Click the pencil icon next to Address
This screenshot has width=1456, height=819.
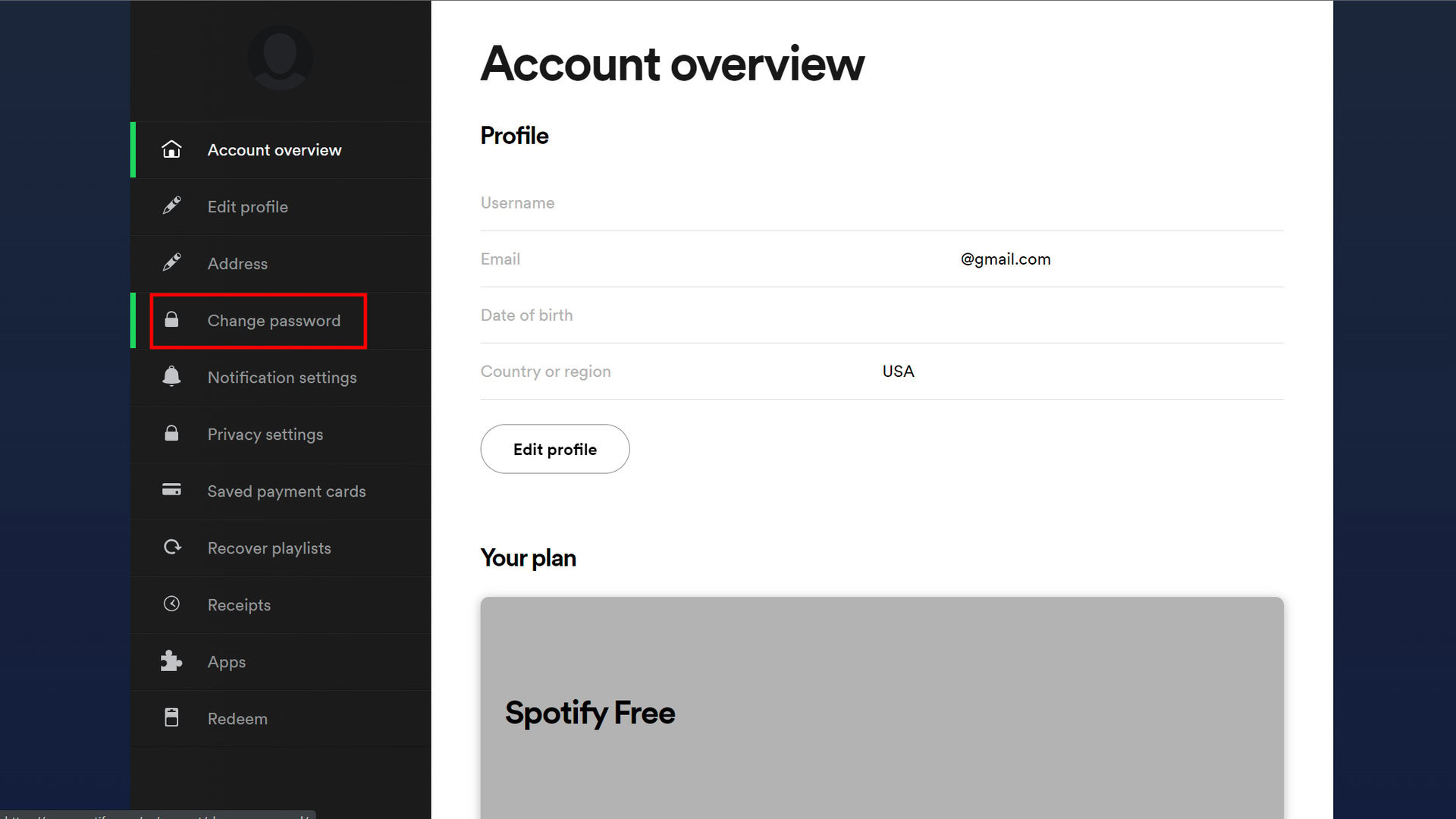(171, 262)
